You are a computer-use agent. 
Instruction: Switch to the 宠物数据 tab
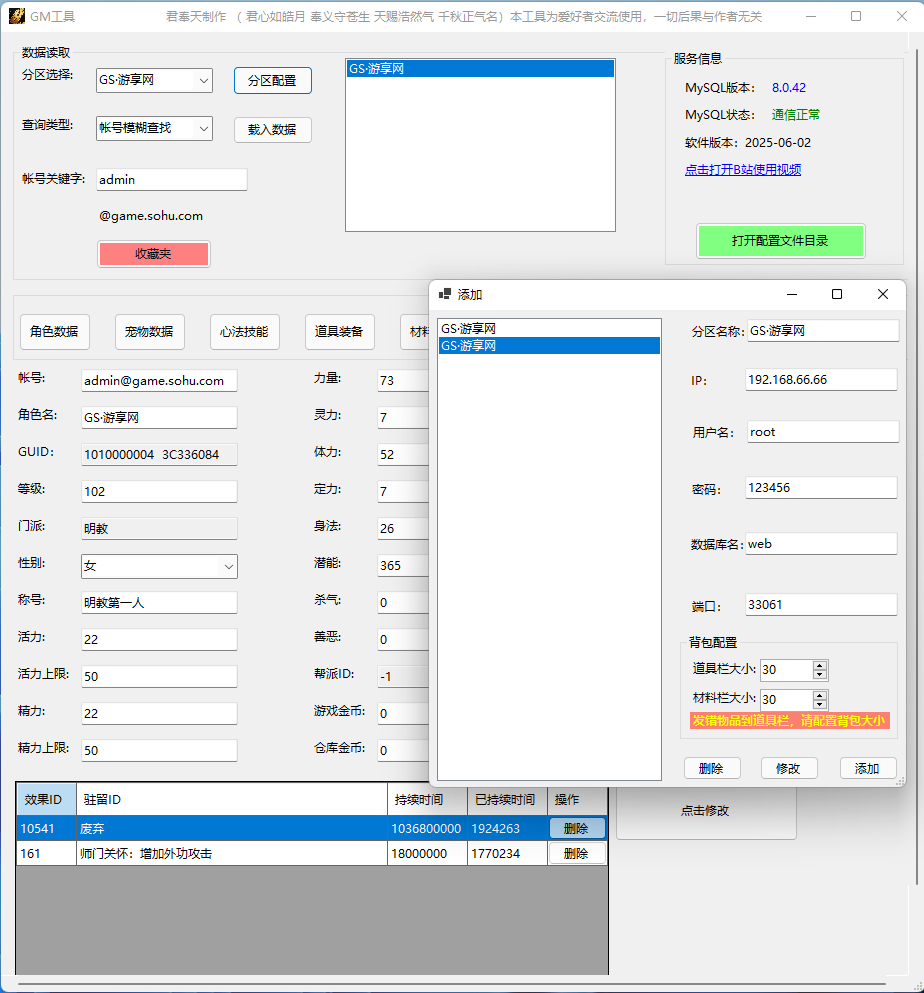(x=149, y=332)
